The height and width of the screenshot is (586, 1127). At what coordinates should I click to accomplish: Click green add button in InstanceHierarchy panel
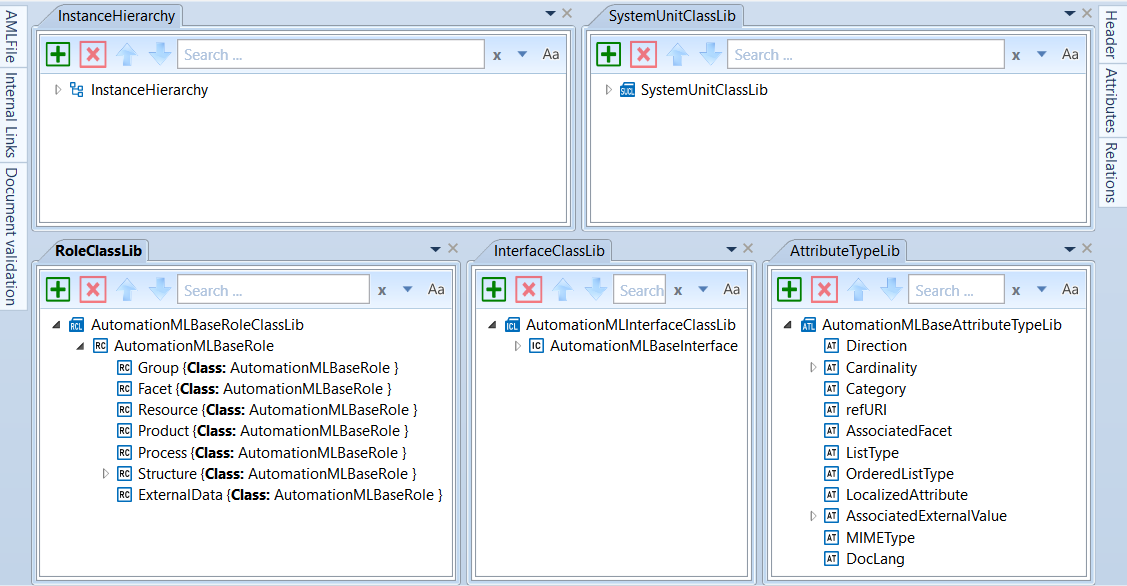pyautogui.click(x=59, y=54)
